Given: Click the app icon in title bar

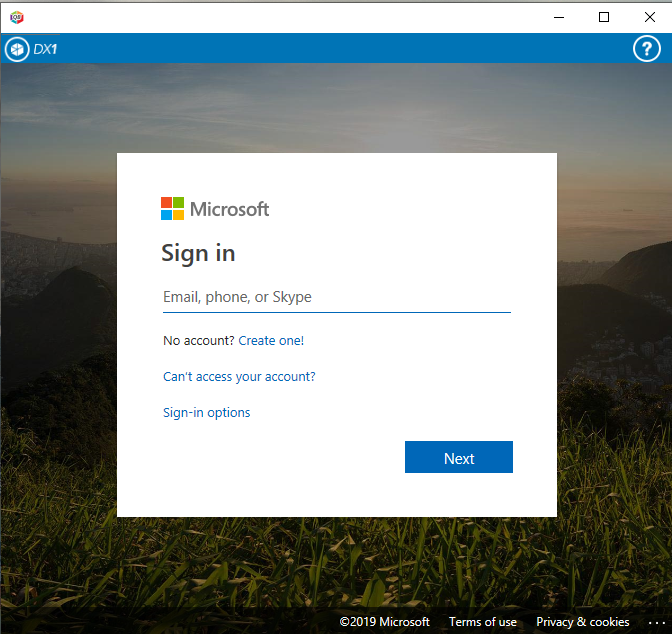Looking at the screenshot, I should point(17,17).
